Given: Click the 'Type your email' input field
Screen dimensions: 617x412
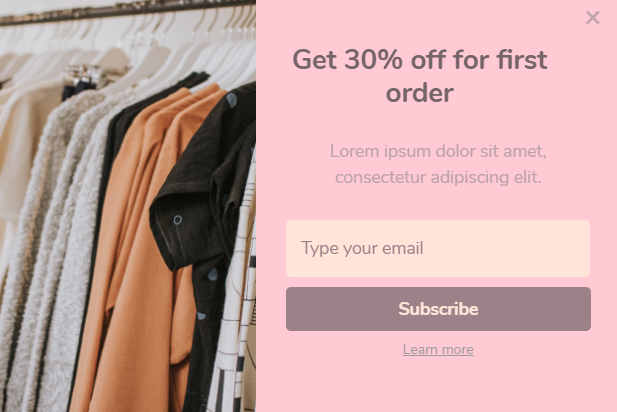Looking at the screenshot, I should 438,248.
